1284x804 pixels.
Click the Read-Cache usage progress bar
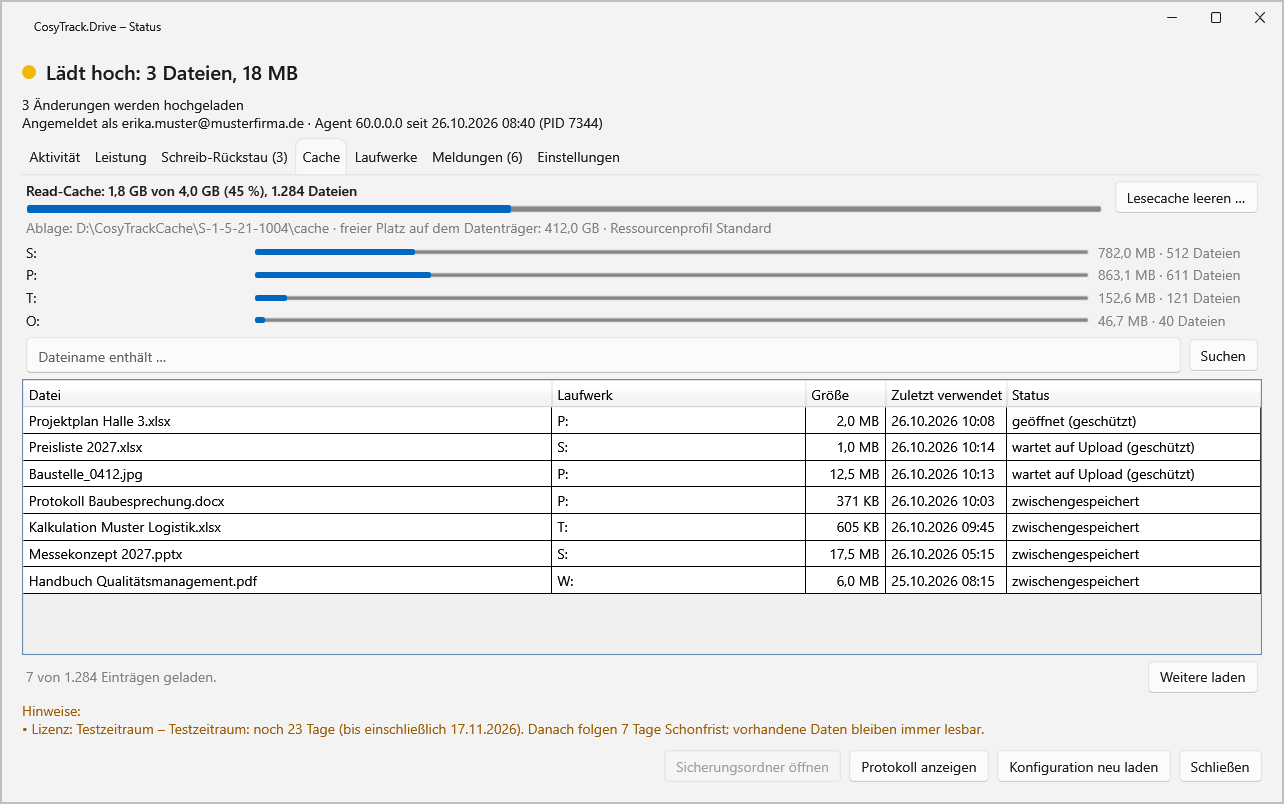pos(564,209)
